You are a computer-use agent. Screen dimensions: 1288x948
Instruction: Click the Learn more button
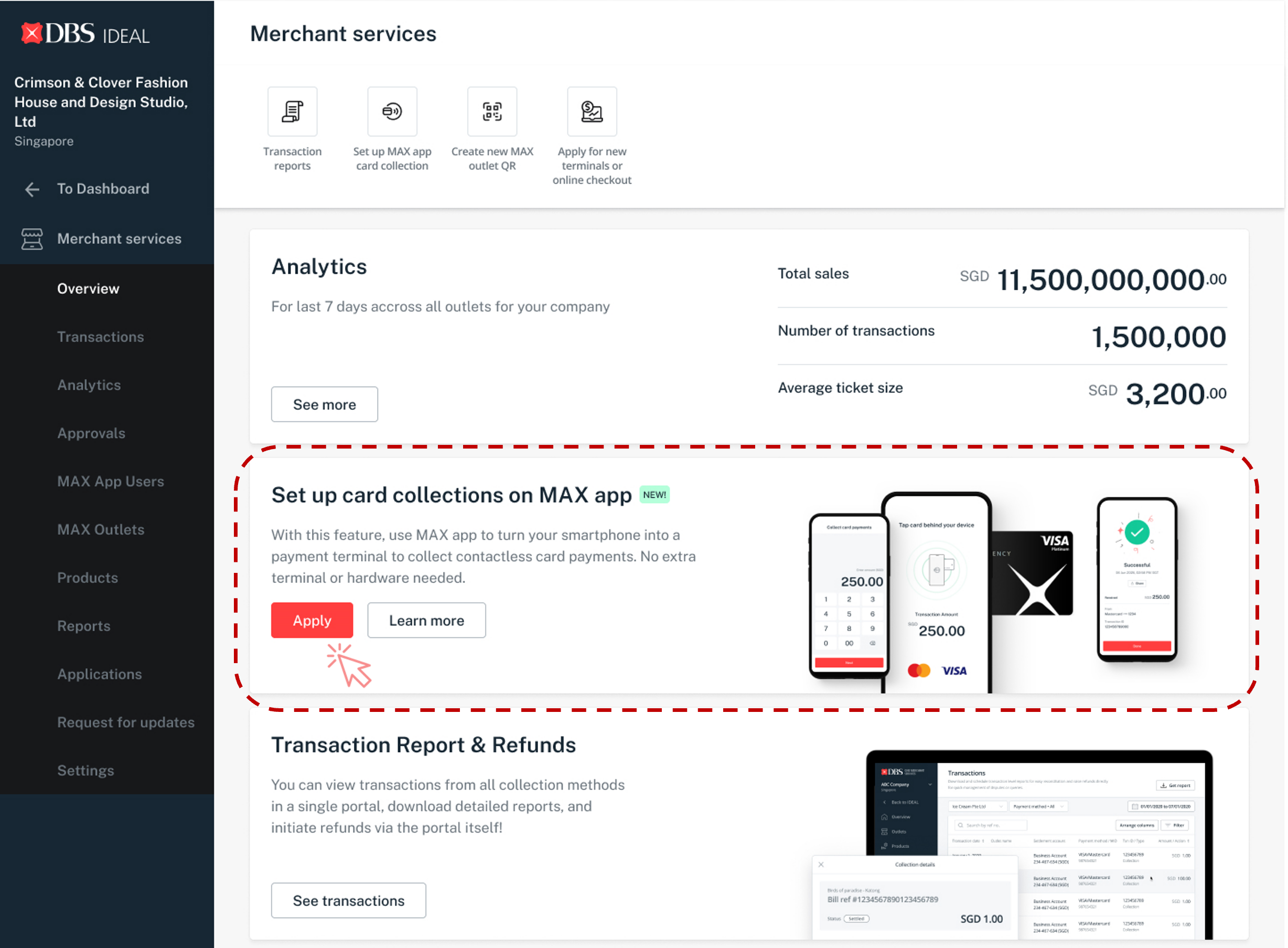(426, 620)
